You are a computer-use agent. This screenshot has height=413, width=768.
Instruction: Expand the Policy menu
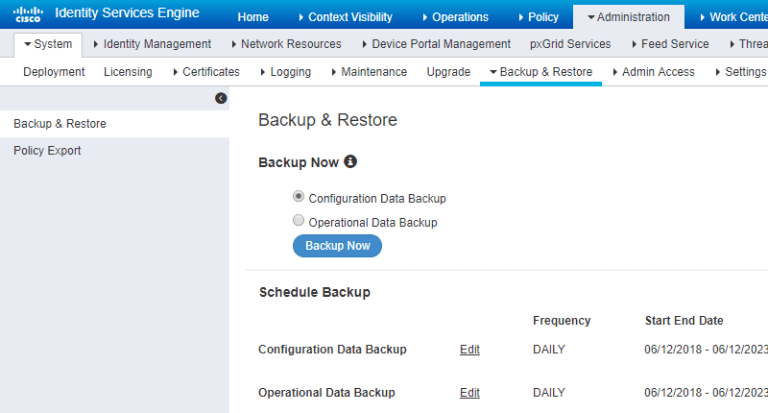pos(539,17)
